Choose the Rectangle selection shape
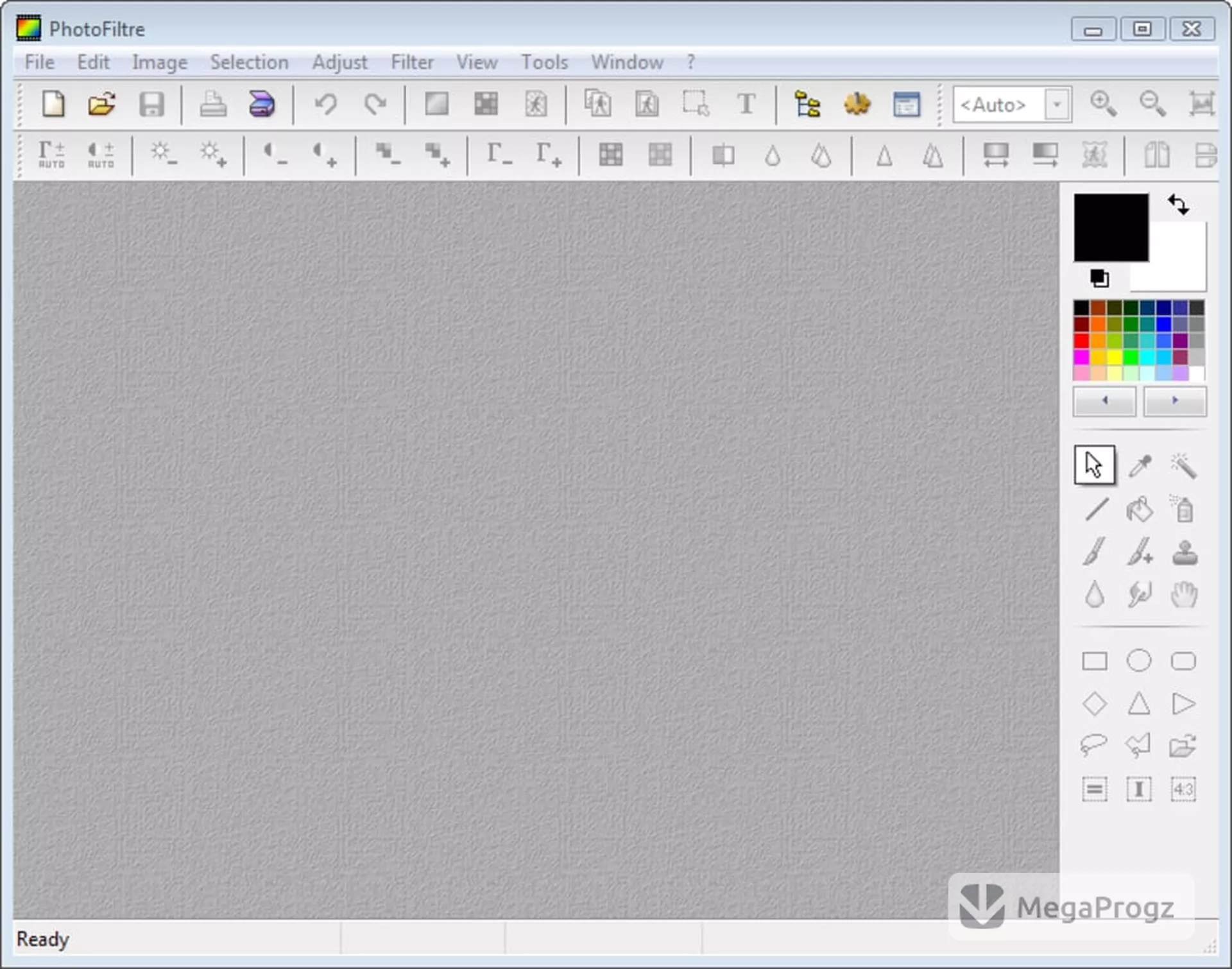Screen dimensions: 1232x969 click(x=1095, y=661)
